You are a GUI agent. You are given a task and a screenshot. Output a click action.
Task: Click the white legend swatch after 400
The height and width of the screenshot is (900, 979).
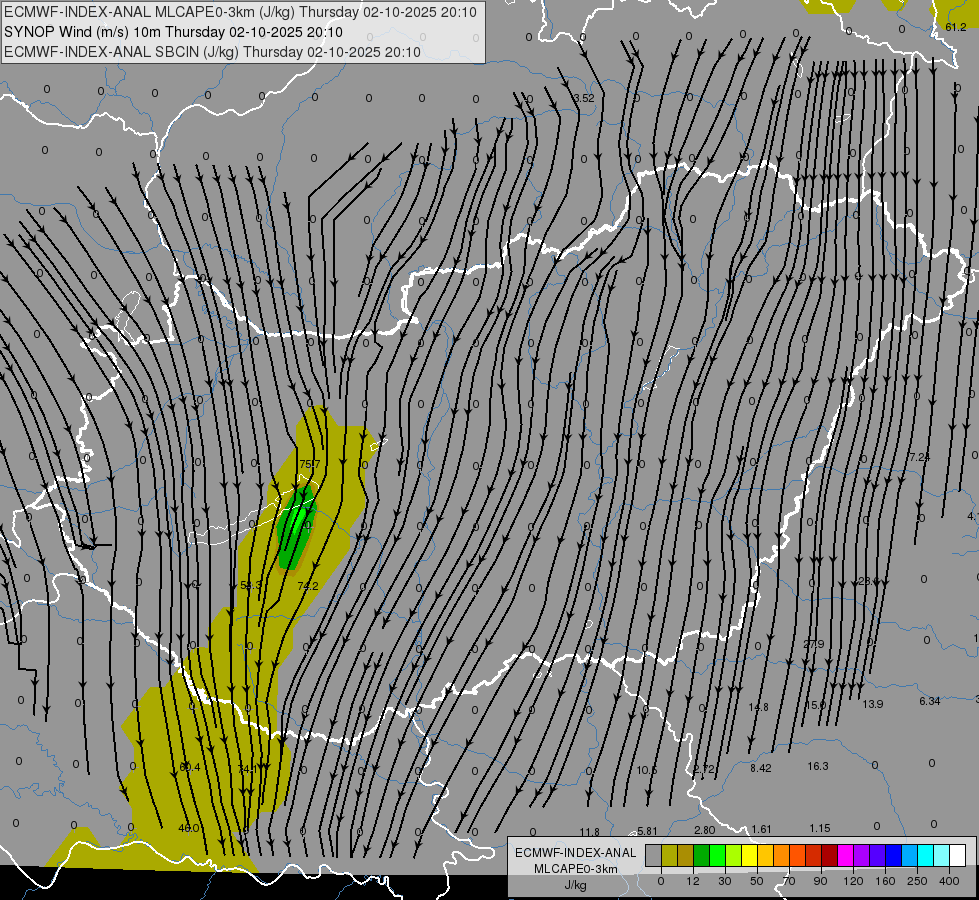[957, 855]
